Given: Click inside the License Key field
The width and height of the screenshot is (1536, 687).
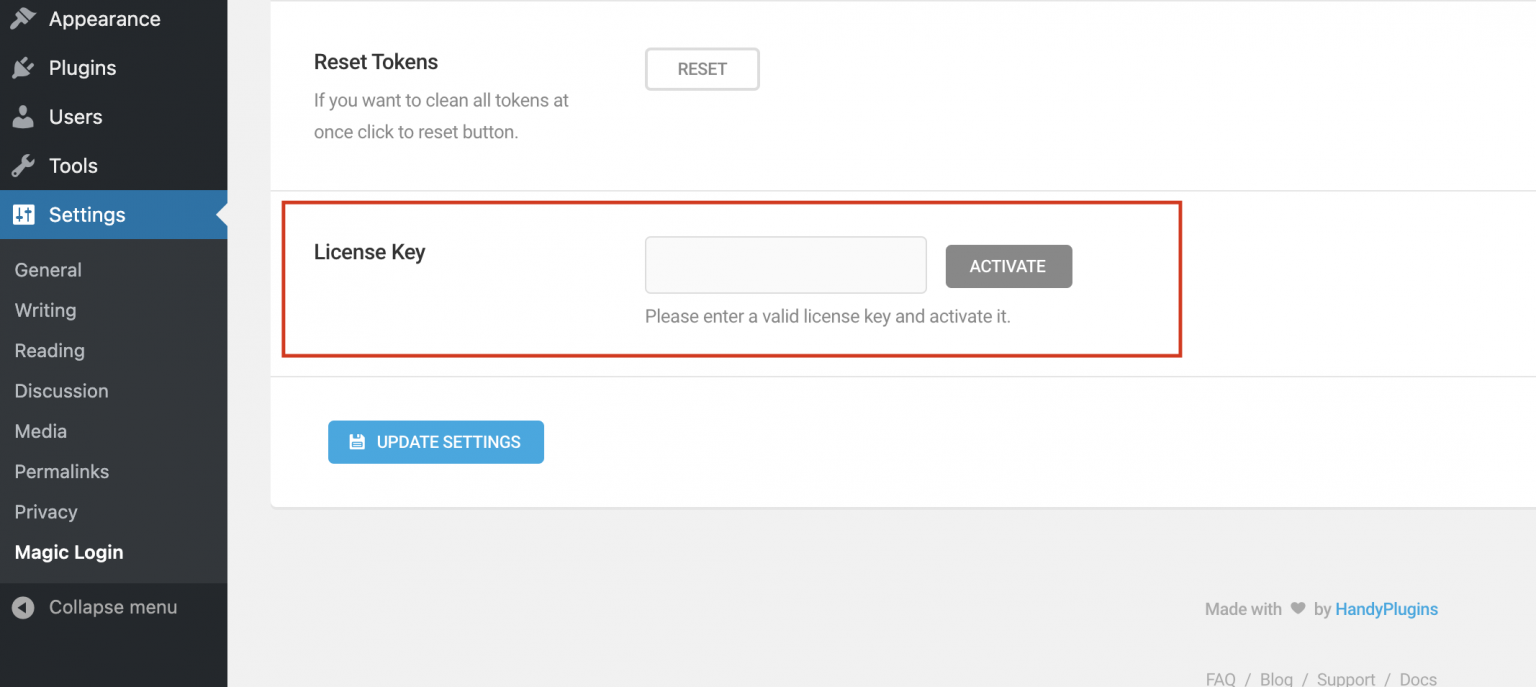Looking at the screenshot, I should pos(785,264).
